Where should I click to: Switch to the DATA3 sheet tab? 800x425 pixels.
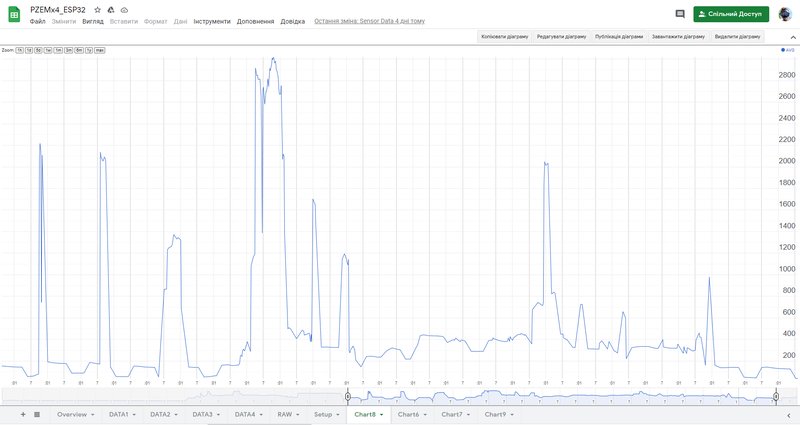pos(203,414)
